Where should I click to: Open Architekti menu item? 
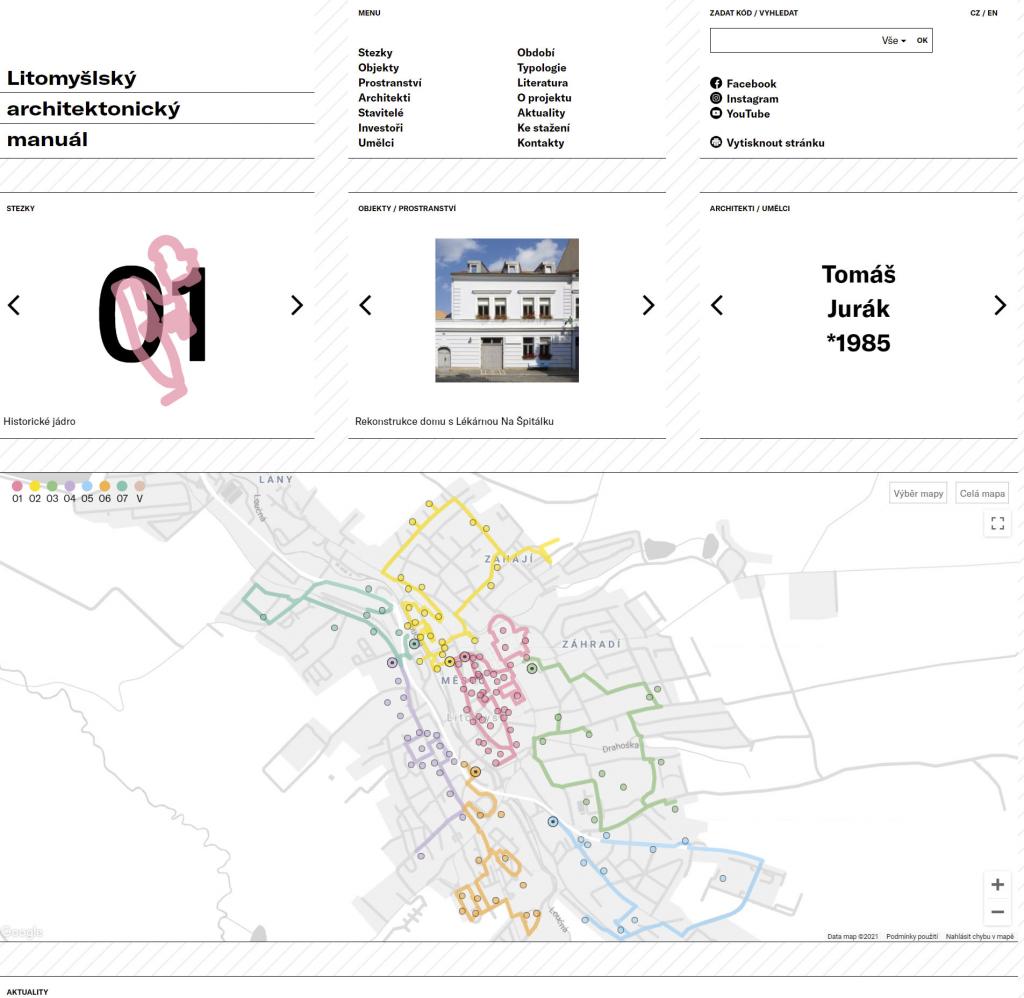point(384,98)
